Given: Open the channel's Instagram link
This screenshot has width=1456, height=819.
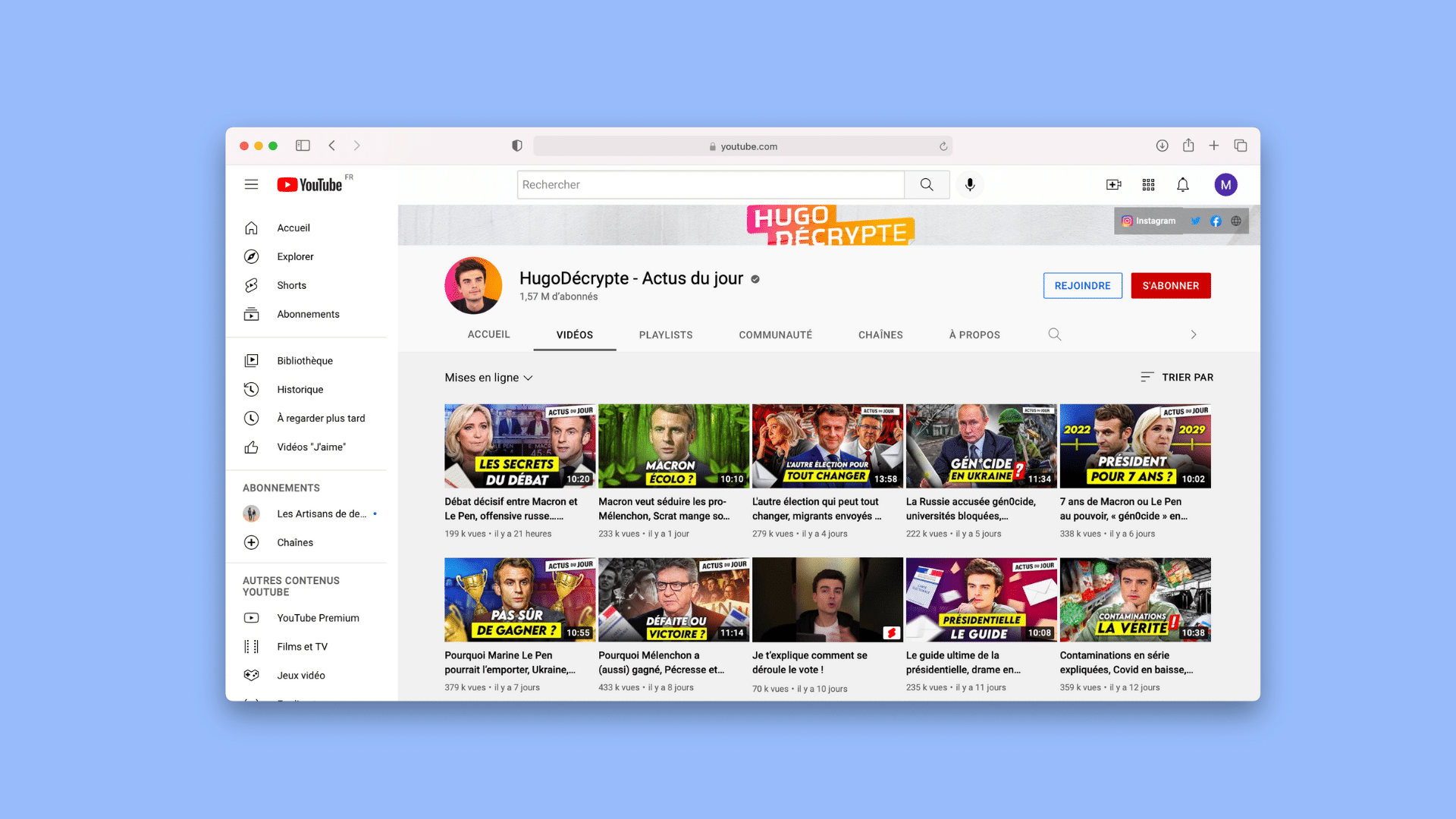Looking at the screenshot, I should click(1148, 221).
